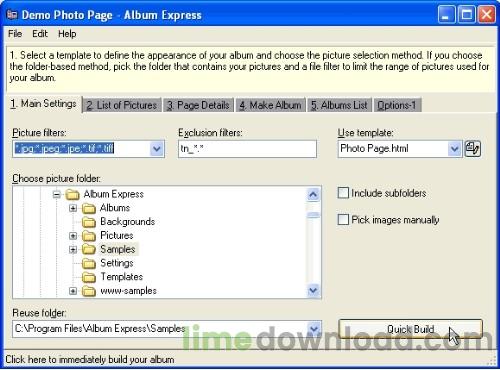
Task: Open the Make Album tab
Action: [270, 105]
